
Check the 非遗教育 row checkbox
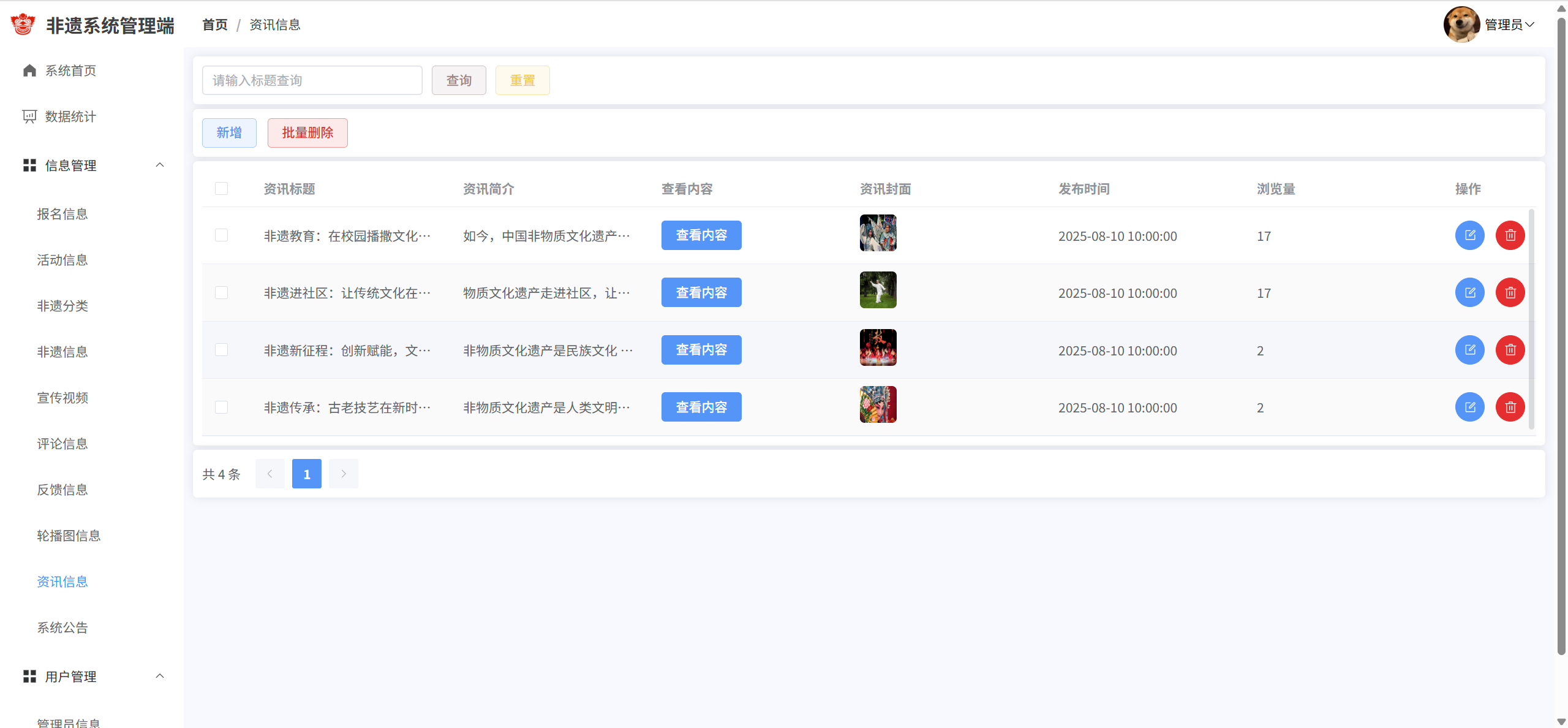(221, 235)
